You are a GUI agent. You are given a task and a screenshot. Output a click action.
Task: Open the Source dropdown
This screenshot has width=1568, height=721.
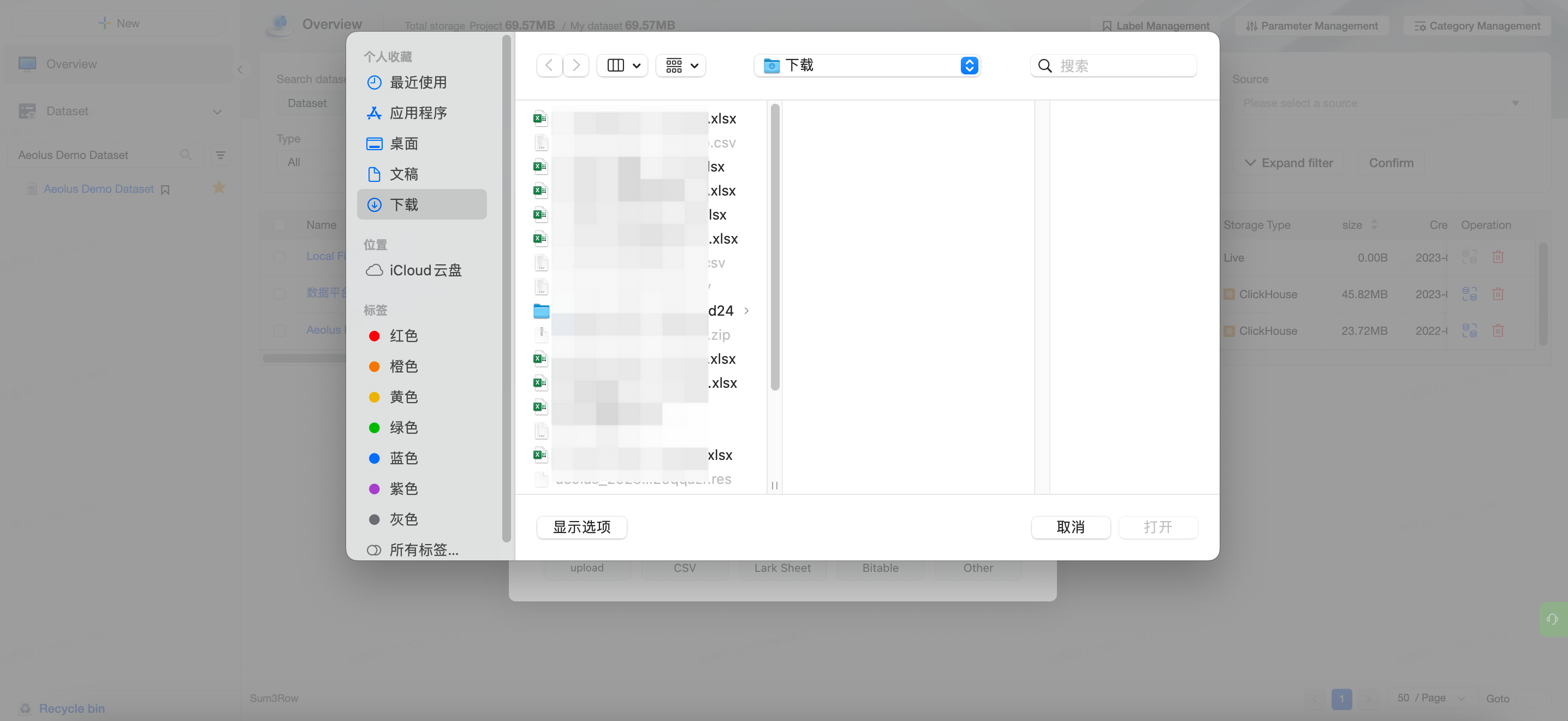[1382, 103]
